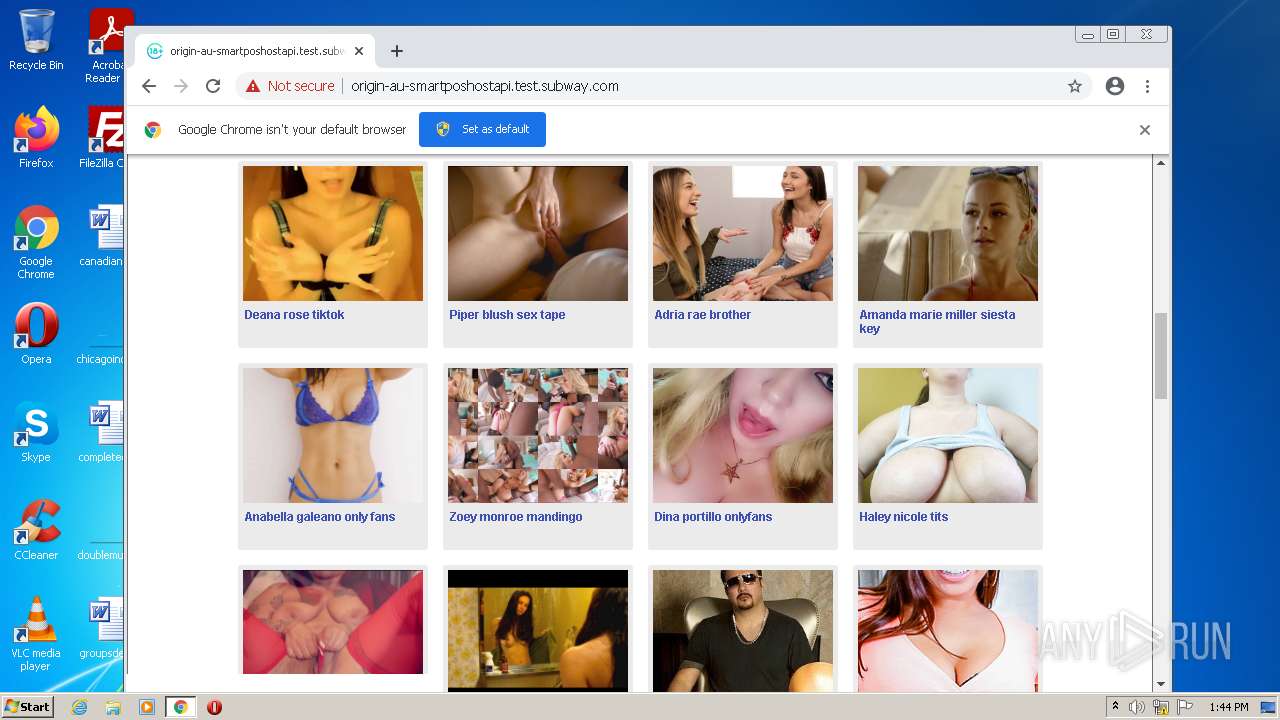Click the taskbar clock showing 1:44 PM
The width and height of the screenshot is (1280, 720).
click(x=1228, y=707)
